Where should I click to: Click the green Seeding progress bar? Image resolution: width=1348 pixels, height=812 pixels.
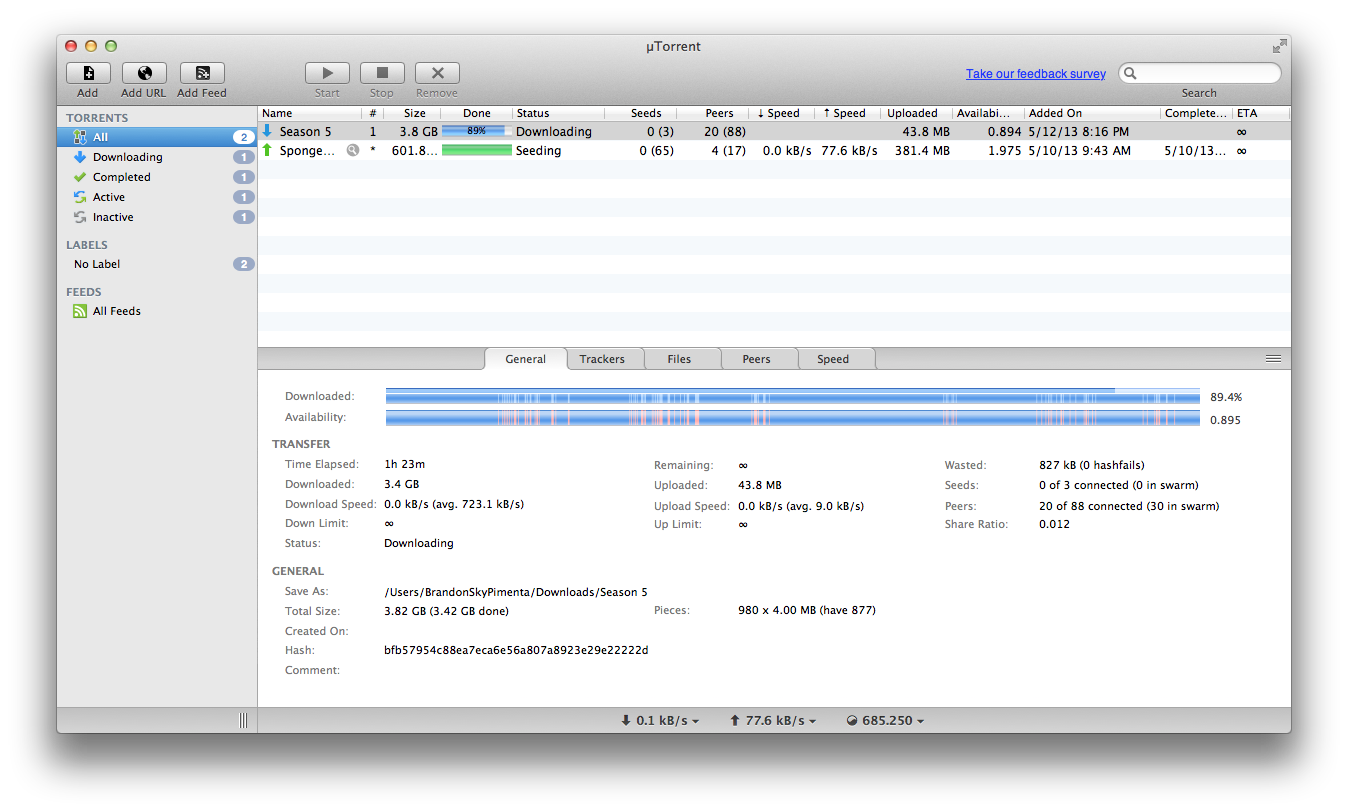tap(477, 150)
